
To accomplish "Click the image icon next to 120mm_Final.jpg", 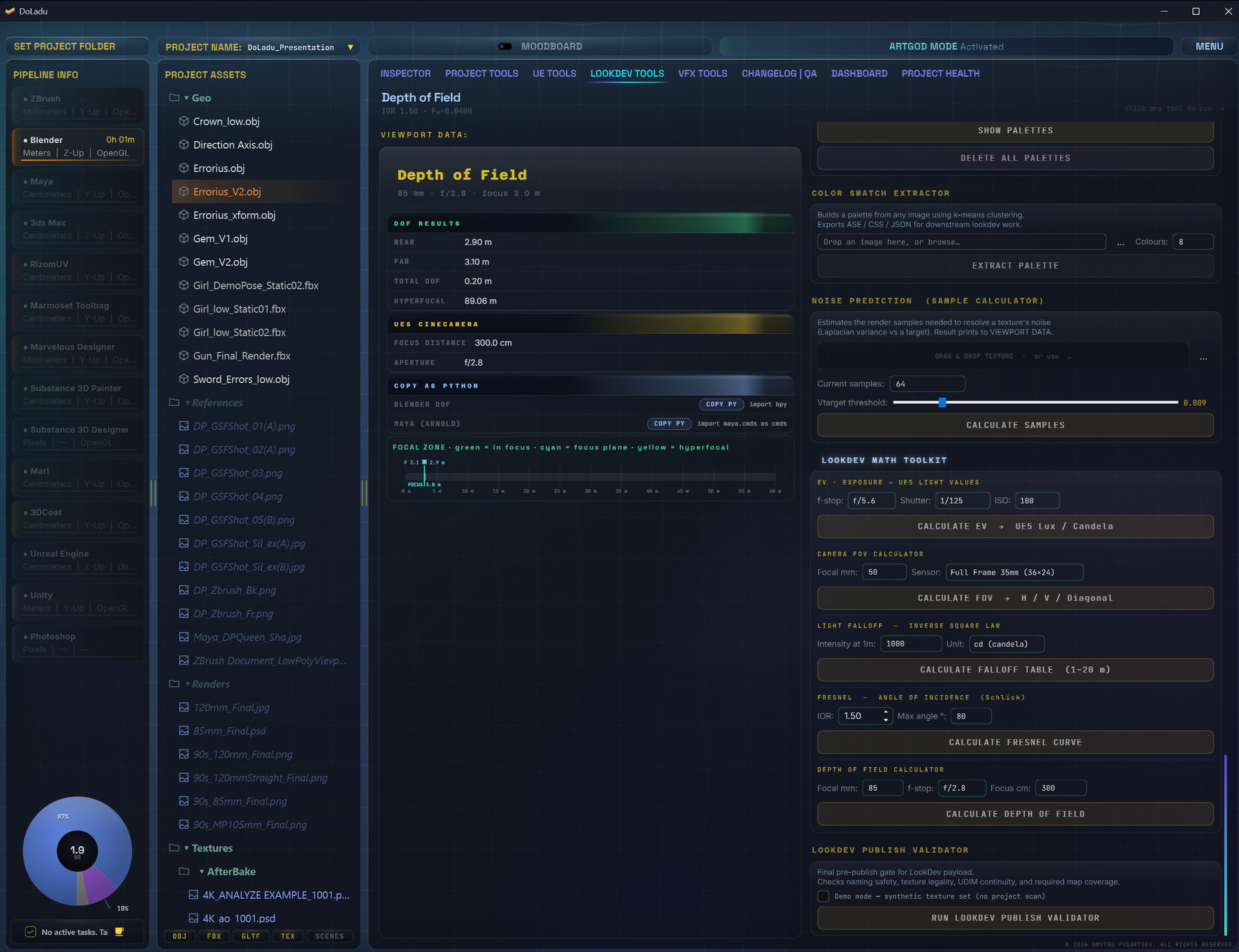I will coord(184,707).
